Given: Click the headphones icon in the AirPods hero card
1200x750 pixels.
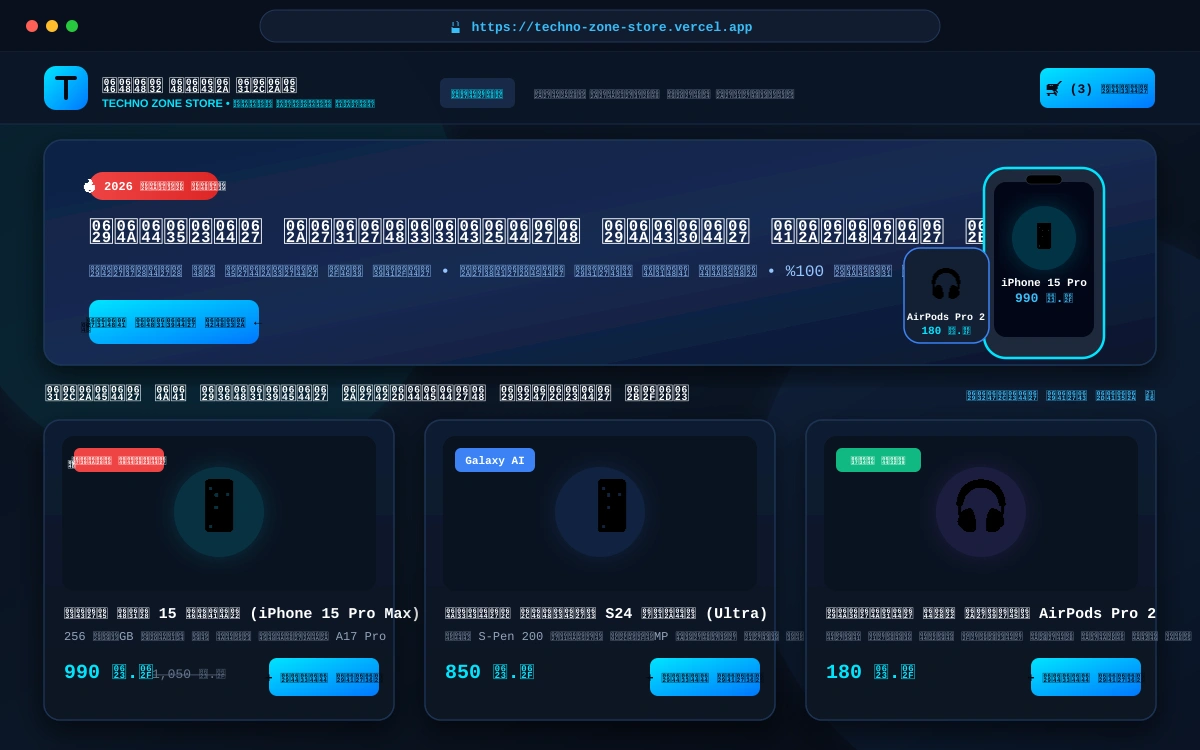Looking at the screenshot, I should coord(946,284).
